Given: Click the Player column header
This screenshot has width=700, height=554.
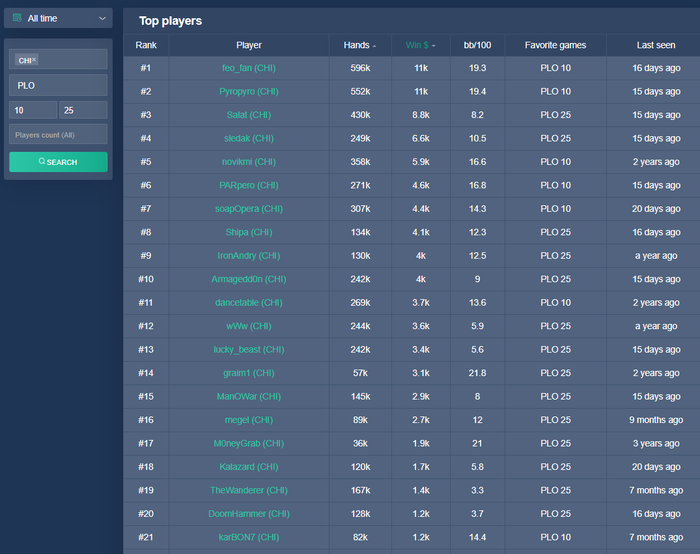Looking at the screenshot, I should coord(249,45).
